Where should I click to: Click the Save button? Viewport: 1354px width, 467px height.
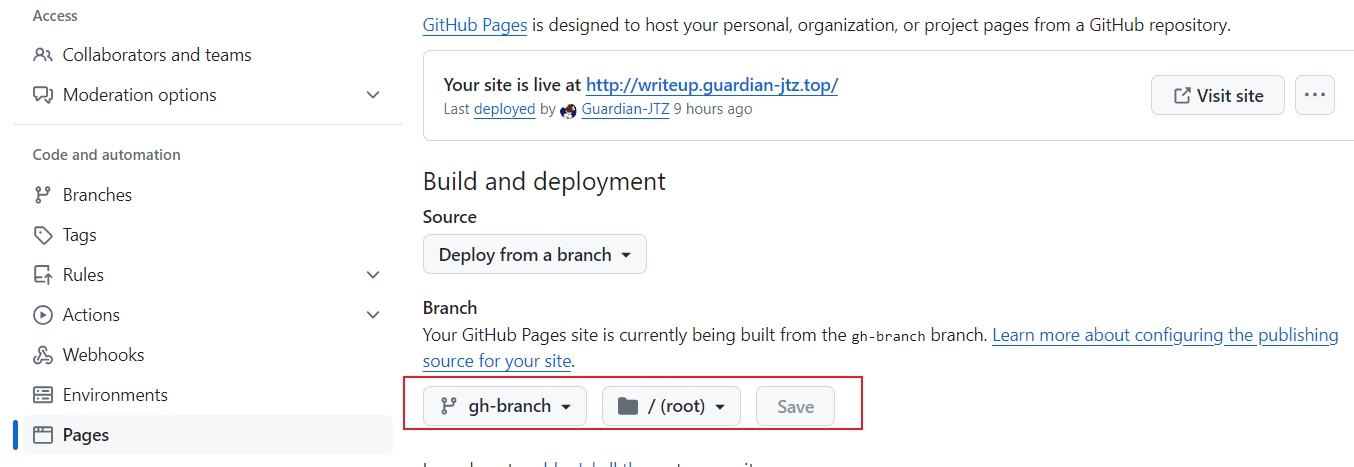(x=796, y=406)
